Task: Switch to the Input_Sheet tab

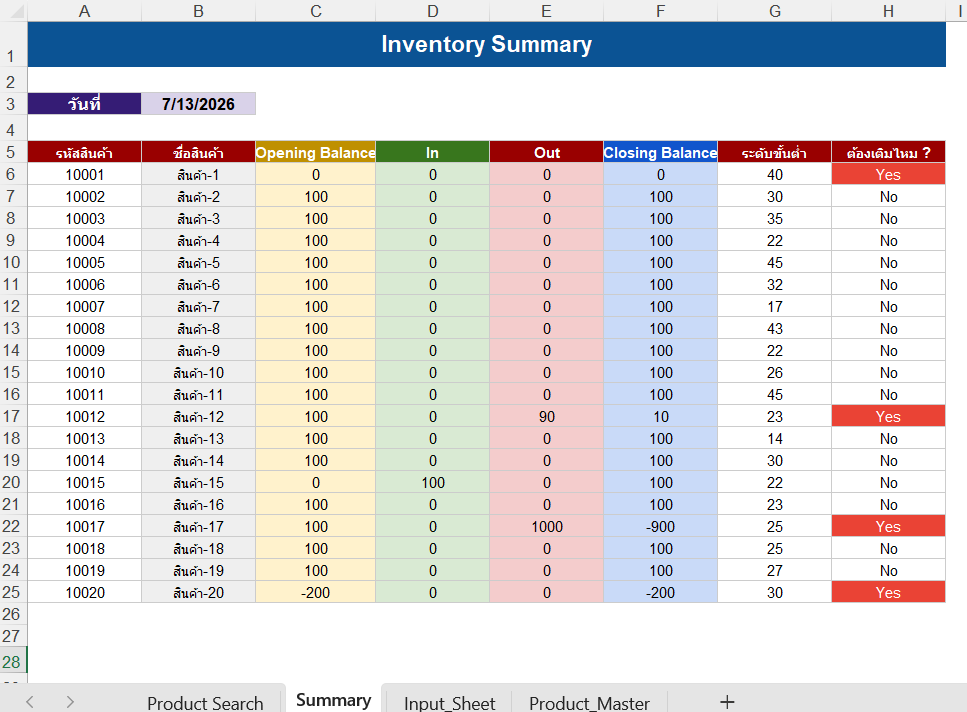Action: pyautogui.click(x=450, y=703)
